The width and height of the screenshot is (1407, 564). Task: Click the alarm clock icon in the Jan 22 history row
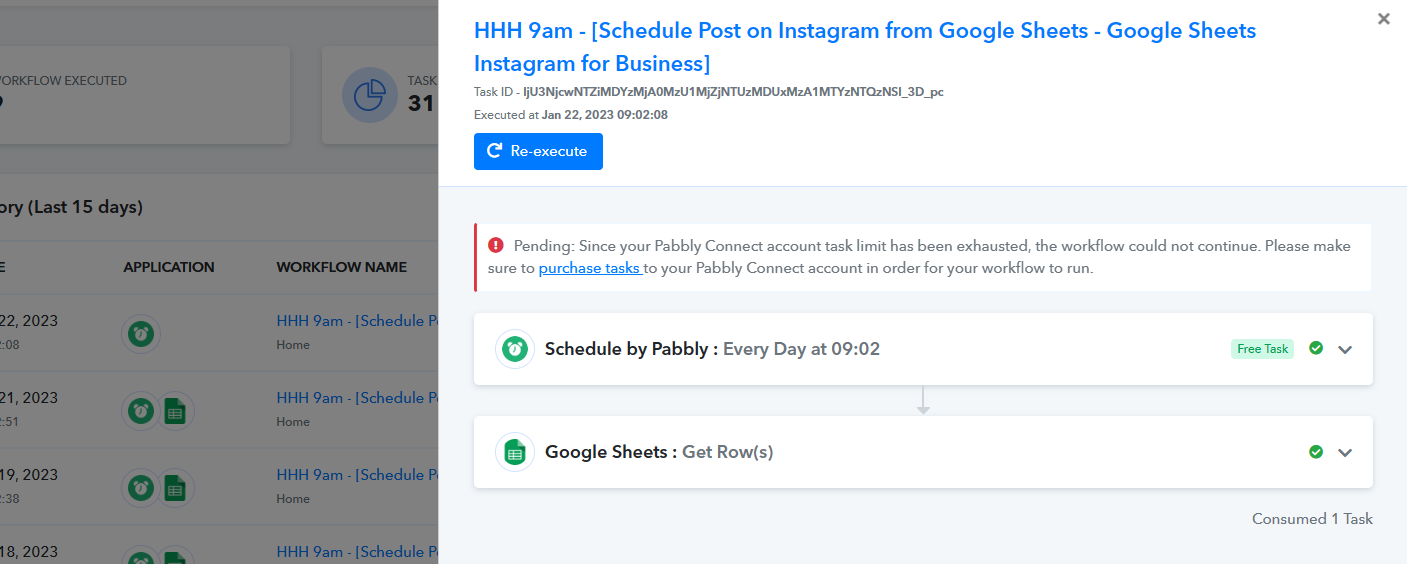[x=142, y=333]
